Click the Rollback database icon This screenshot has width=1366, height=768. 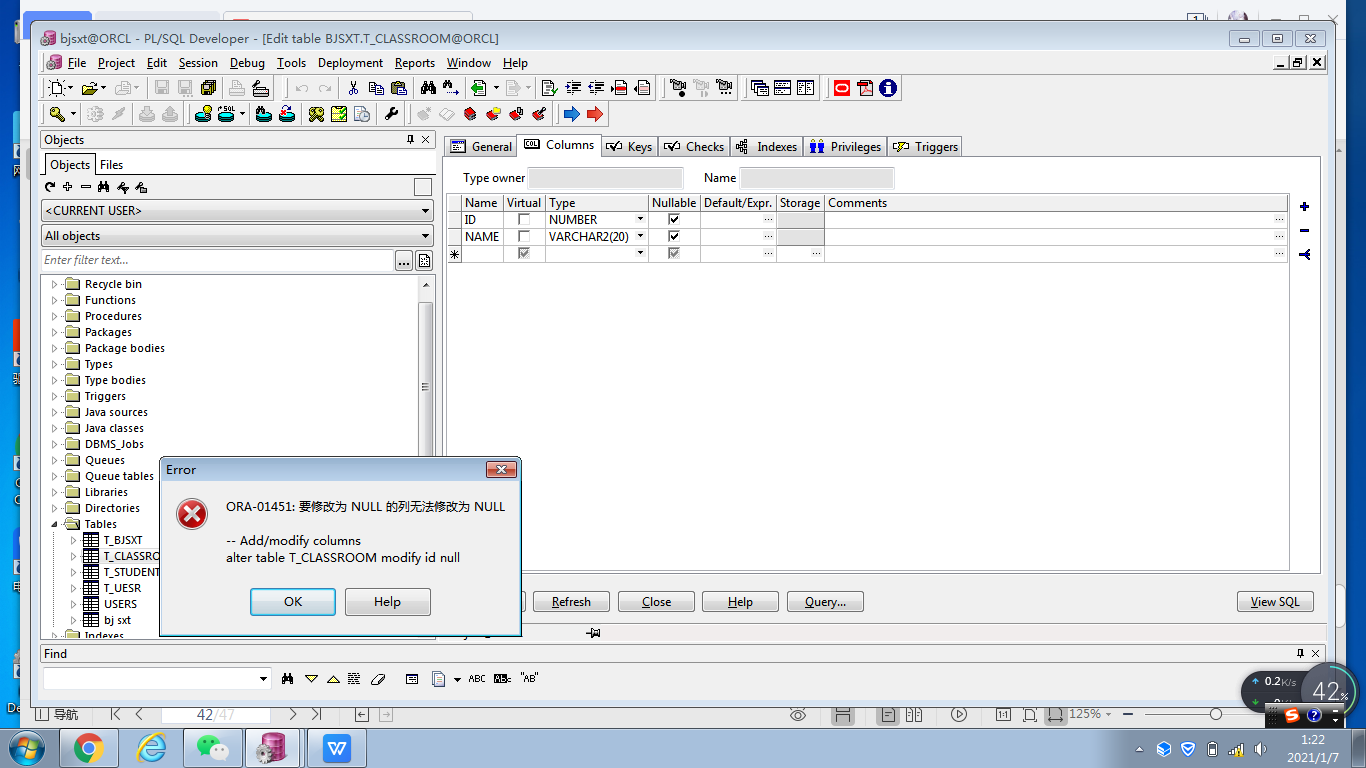[171, 114]
